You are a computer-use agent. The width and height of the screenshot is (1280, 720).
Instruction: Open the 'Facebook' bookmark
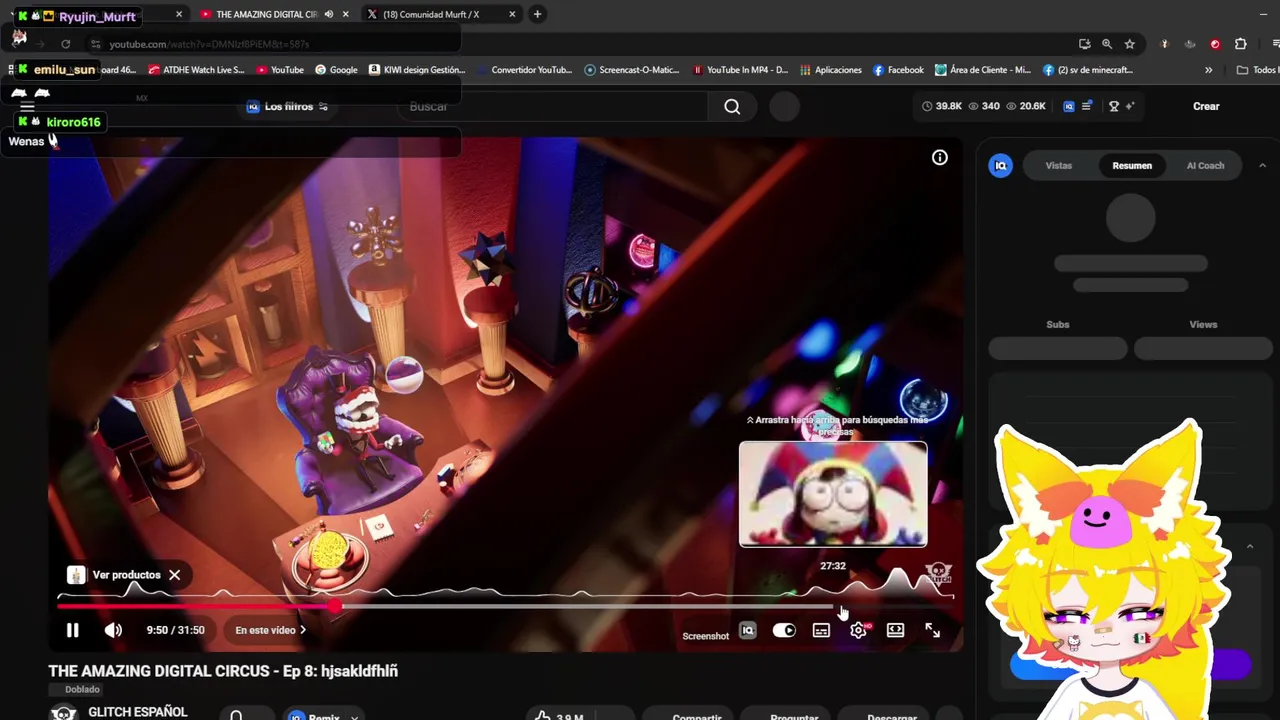coord(898,70)
